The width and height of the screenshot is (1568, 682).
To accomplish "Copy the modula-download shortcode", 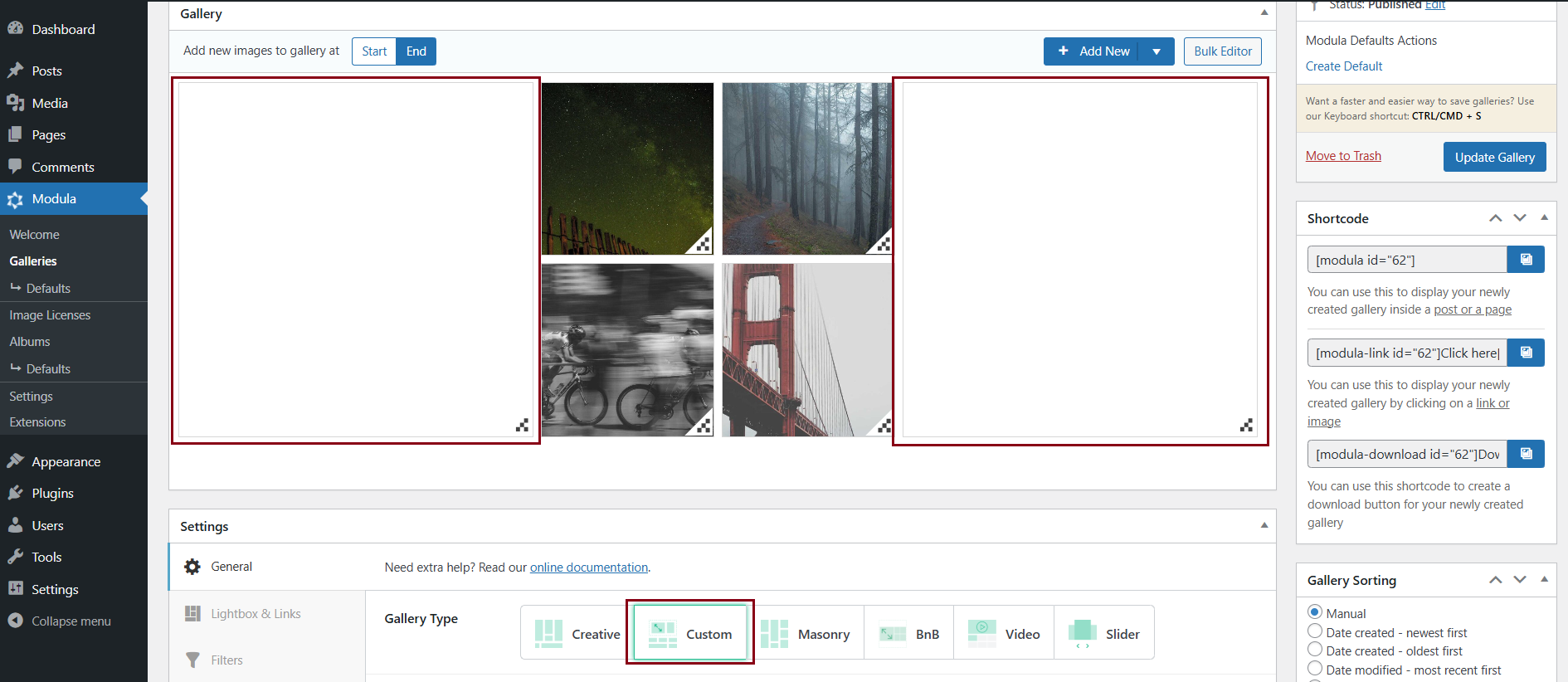I will [1525, 454].
